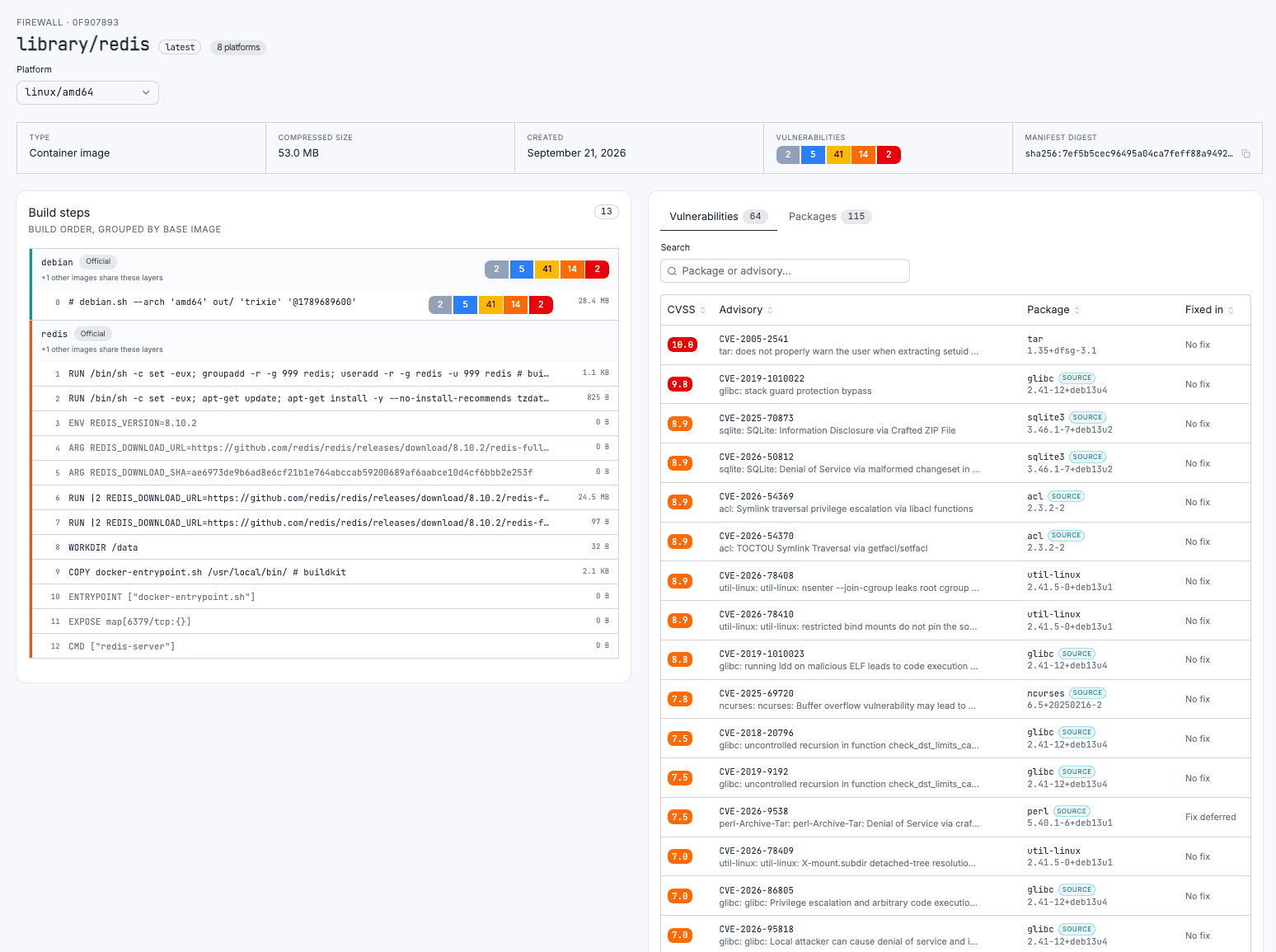Click the orange 14 badge in debian group header
1276x952 pixels.
[572, 269]
